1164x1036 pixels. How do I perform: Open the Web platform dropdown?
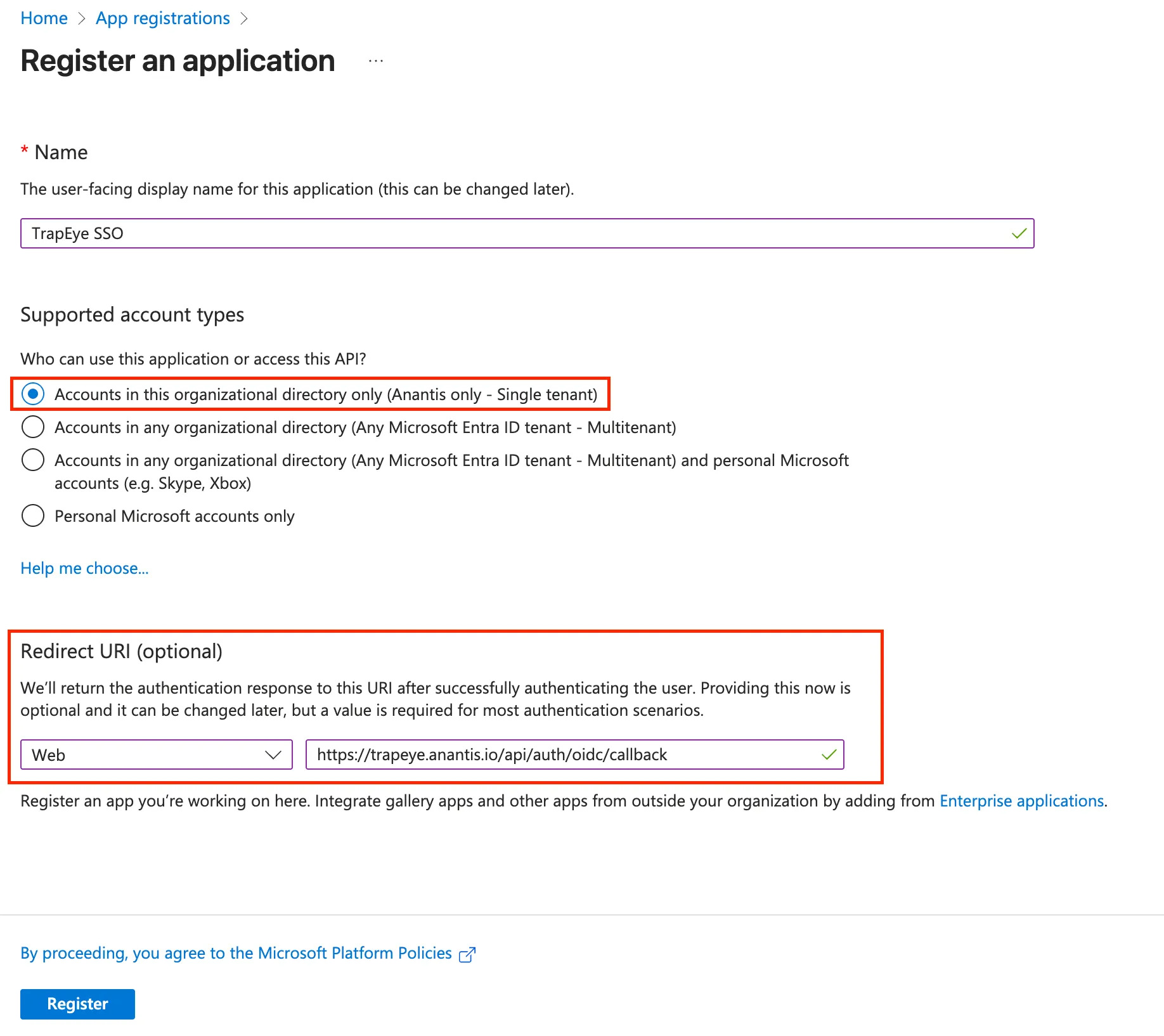(156, 754)
